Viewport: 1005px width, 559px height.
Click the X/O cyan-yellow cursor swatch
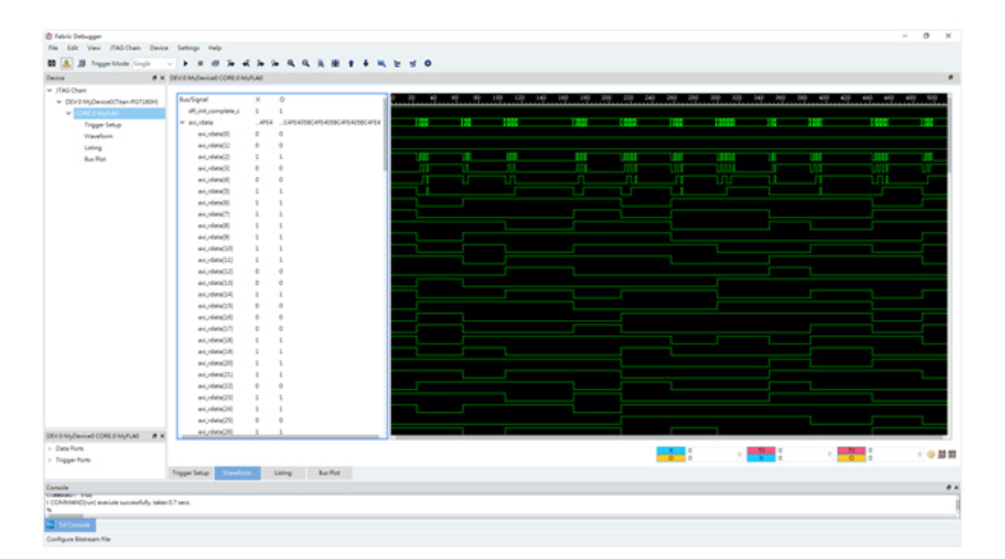(x=671, y=454)
